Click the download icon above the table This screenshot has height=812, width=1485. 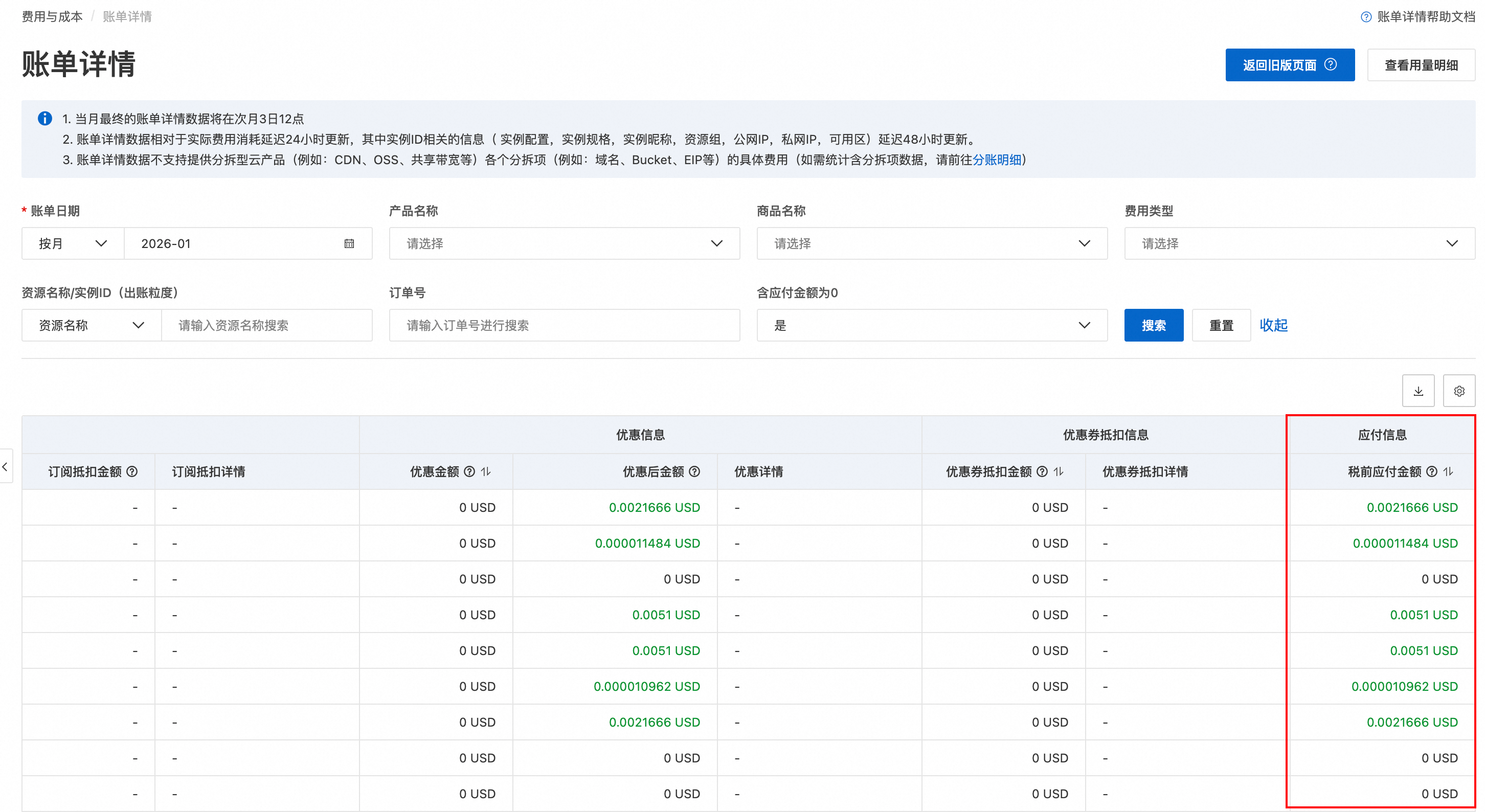pyautogui.click(x=1417, y=391)
